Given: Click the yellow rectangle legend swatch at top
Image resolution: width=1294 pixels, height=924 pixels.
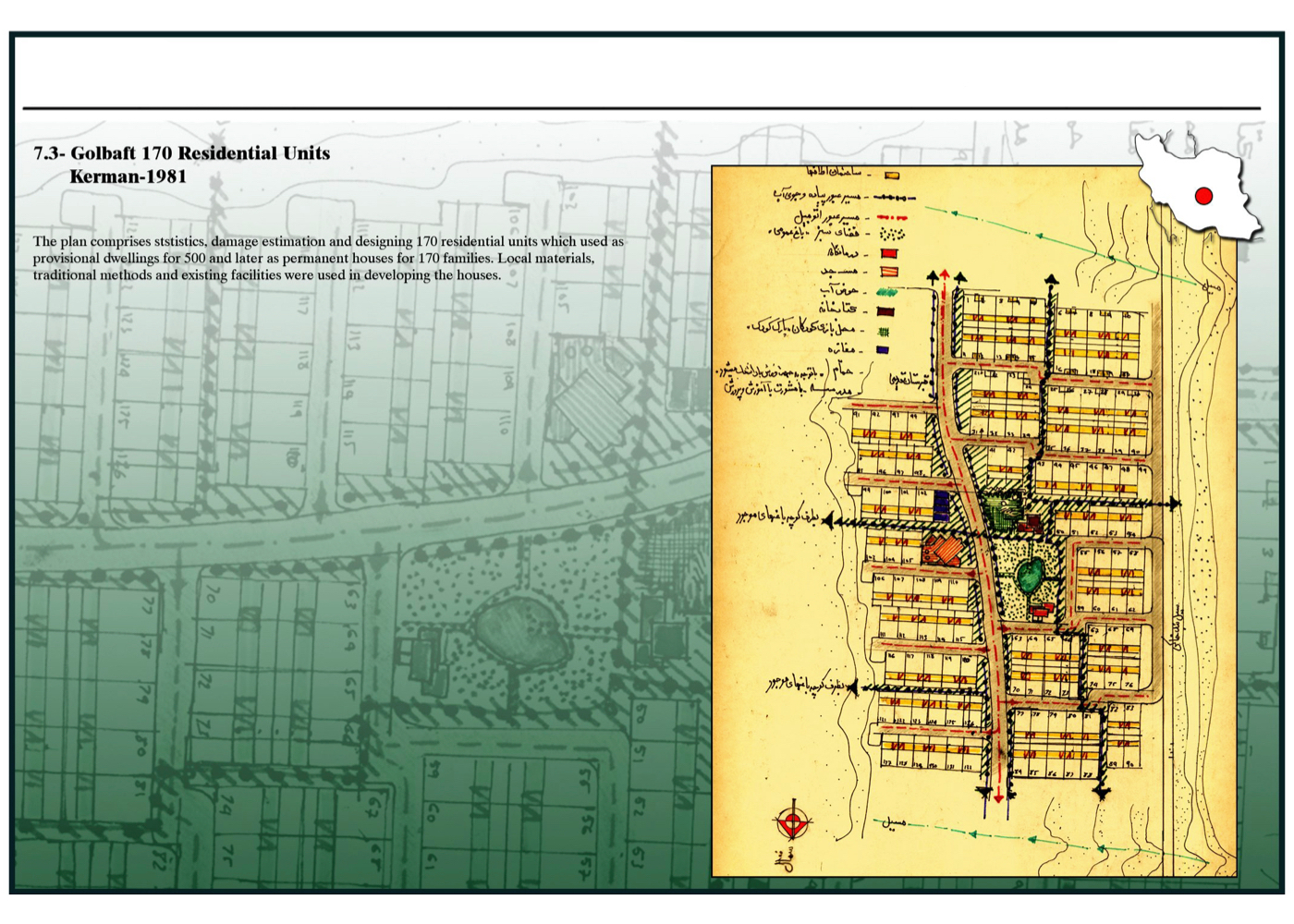Looking at the screenshot, I should [x=892, y=175].
